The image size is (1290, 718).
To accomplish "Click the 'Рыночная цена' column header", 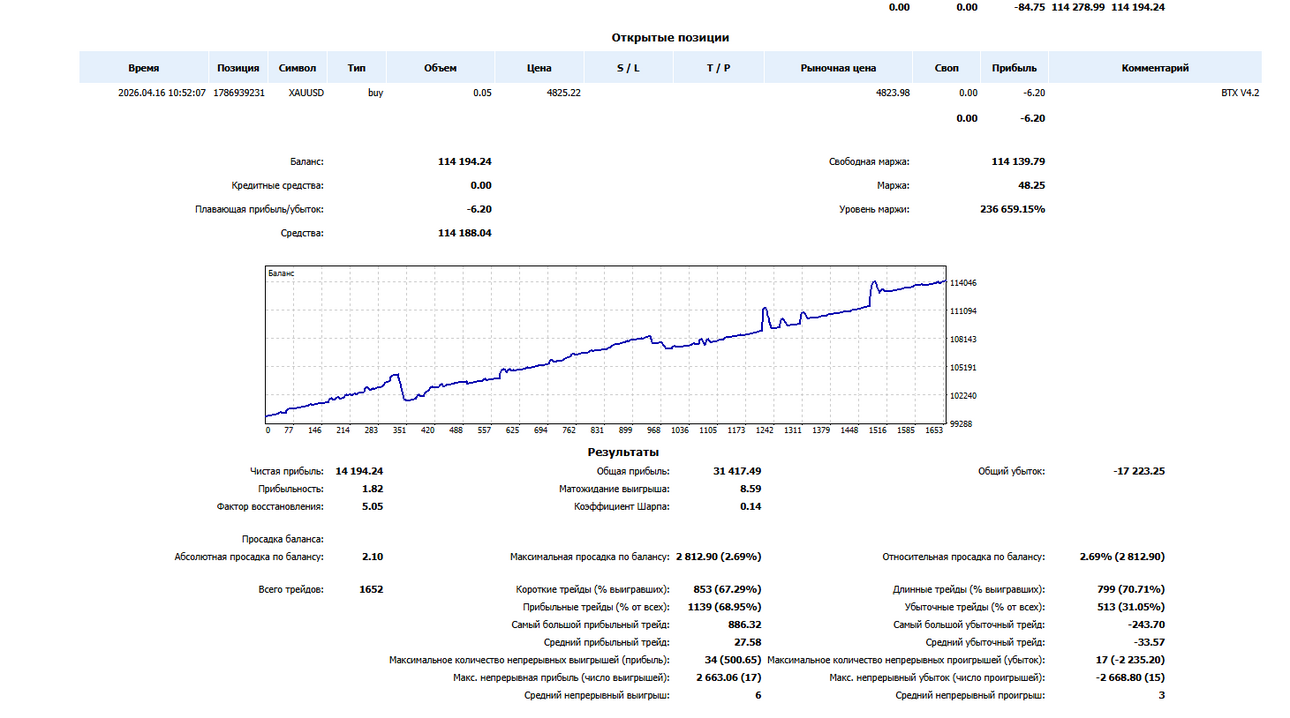I will click(x=838, y=68).
